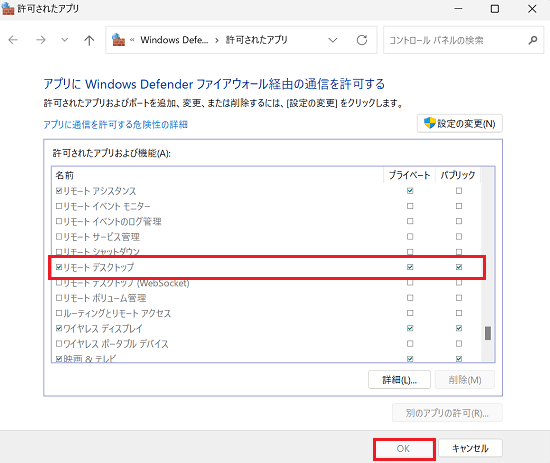Image resolution: width=550 pixels, height=463 pixels.
Task: Expand the address bar history dropdown
Action: click(333, 40)
